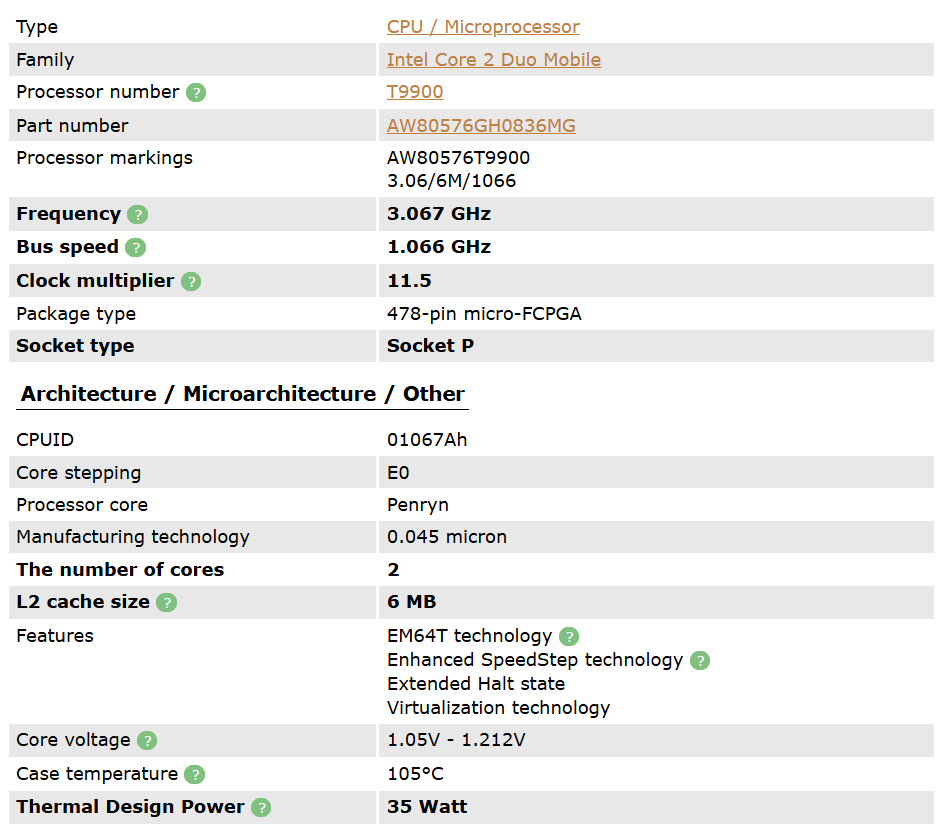Click the 35 Watt TDP value
The height and width of the screenshot is (838, 949).
pos(427,807)
